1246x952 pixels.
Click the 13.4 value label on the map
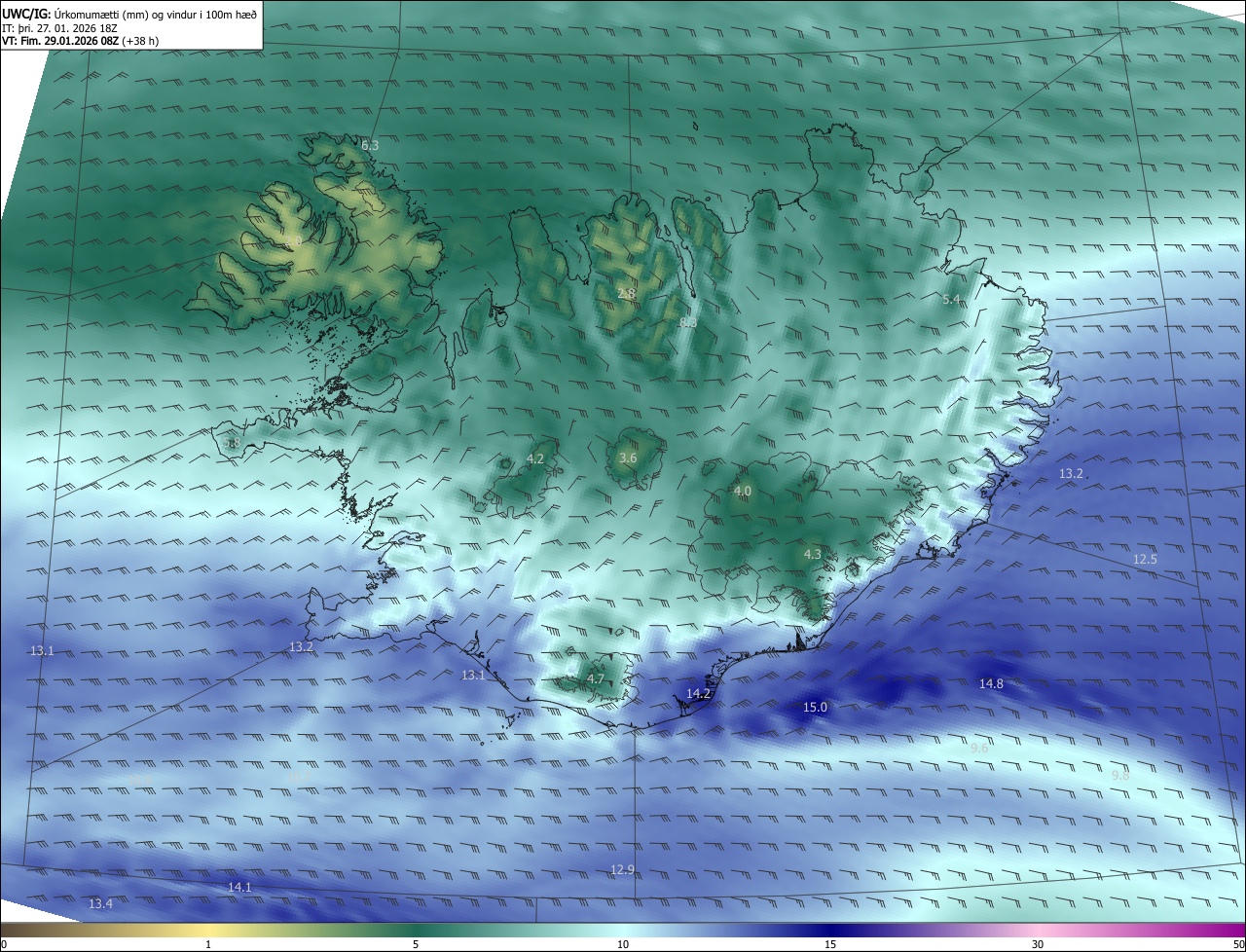pos(101,903)
